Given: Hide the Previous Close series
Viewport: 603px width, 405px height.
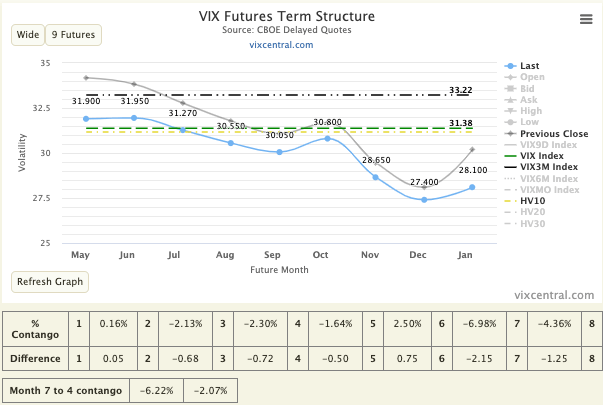Looking at the screenshot, I should [553, 133].
